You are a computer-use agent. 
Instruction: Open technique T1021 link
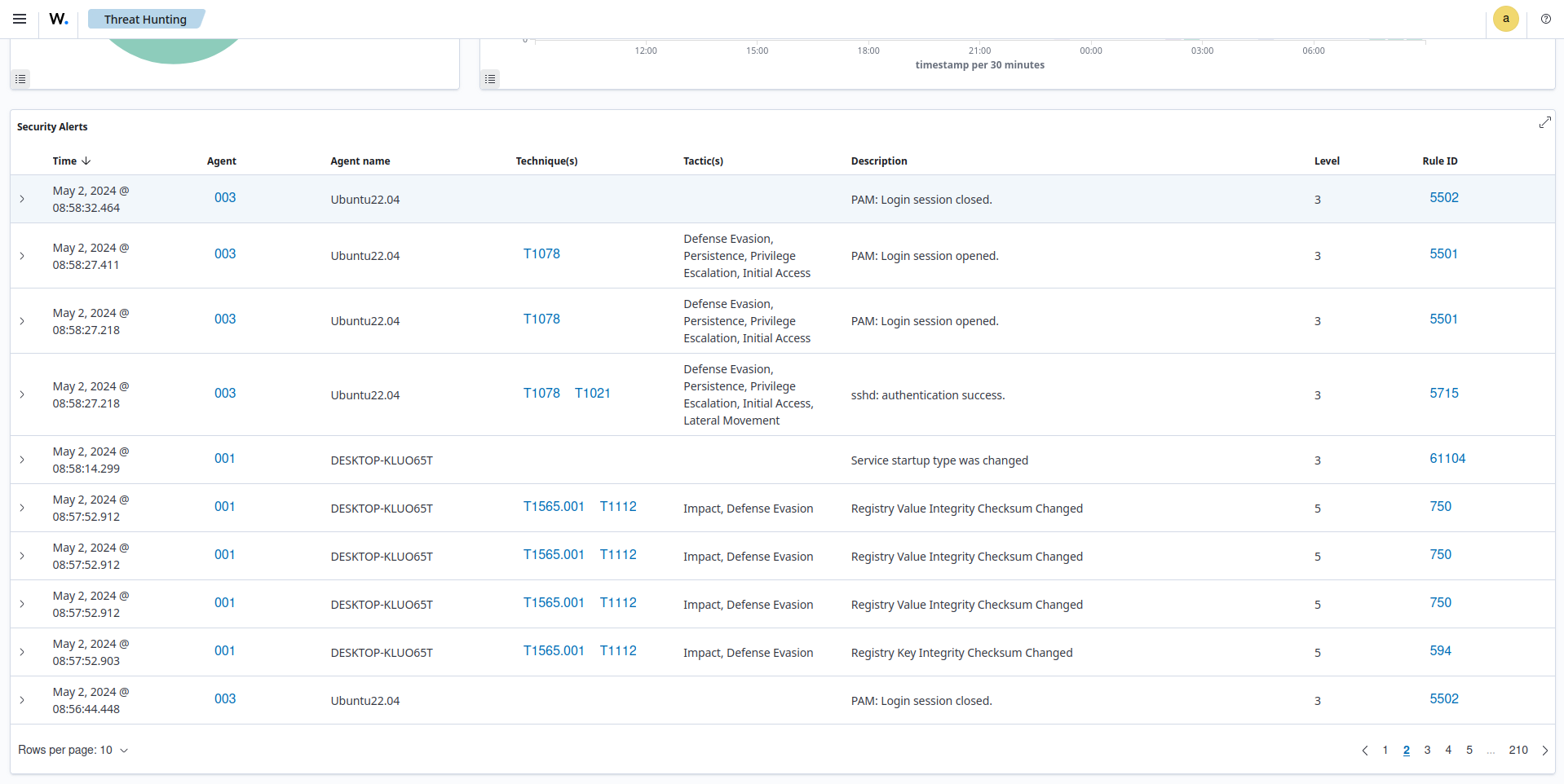pyautogui.click(x=592, y=393)
